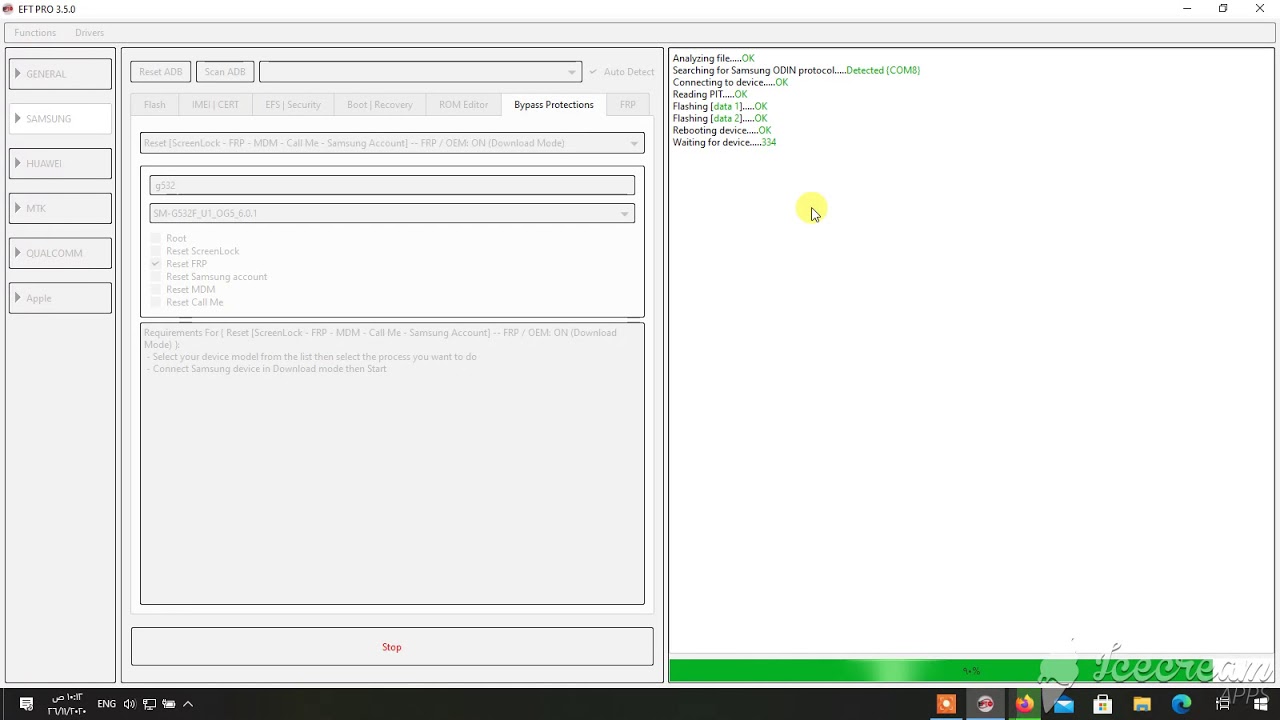Open the SM-G532F model dropdown
1280x720 pixels.
[x=392, y=213]
